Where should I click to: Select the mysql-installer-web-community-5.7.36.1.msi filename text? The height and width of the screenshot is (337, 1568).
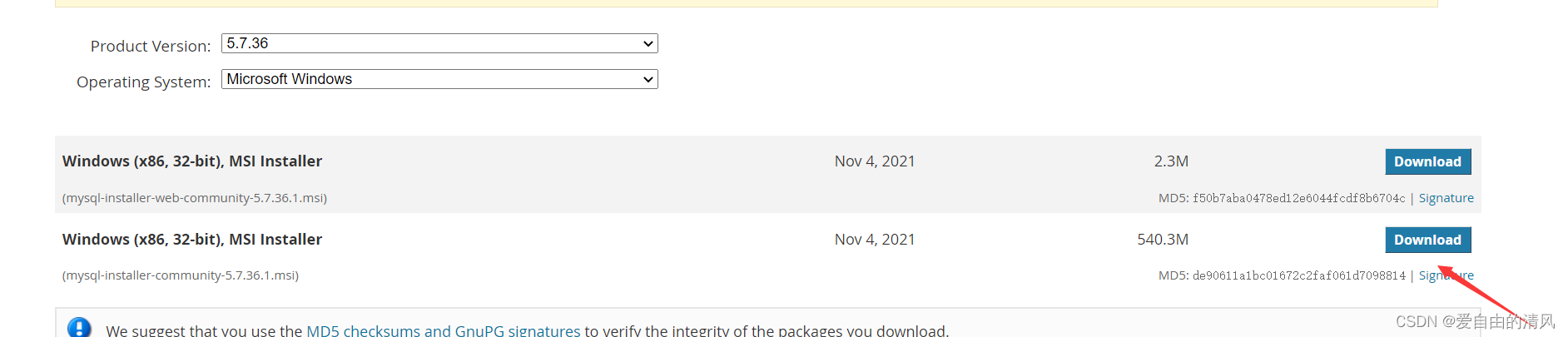click(x=195, y=198)
